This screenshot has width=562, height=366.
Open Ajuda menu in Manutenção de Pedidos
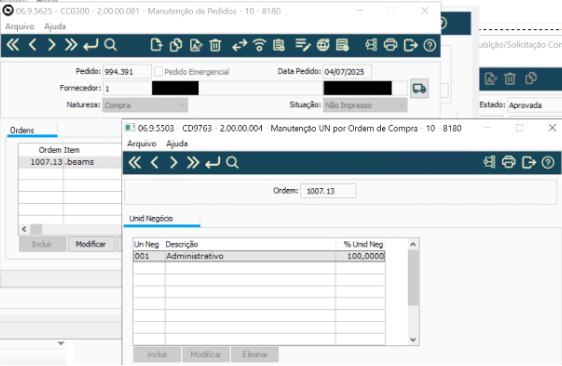point(55,26)
